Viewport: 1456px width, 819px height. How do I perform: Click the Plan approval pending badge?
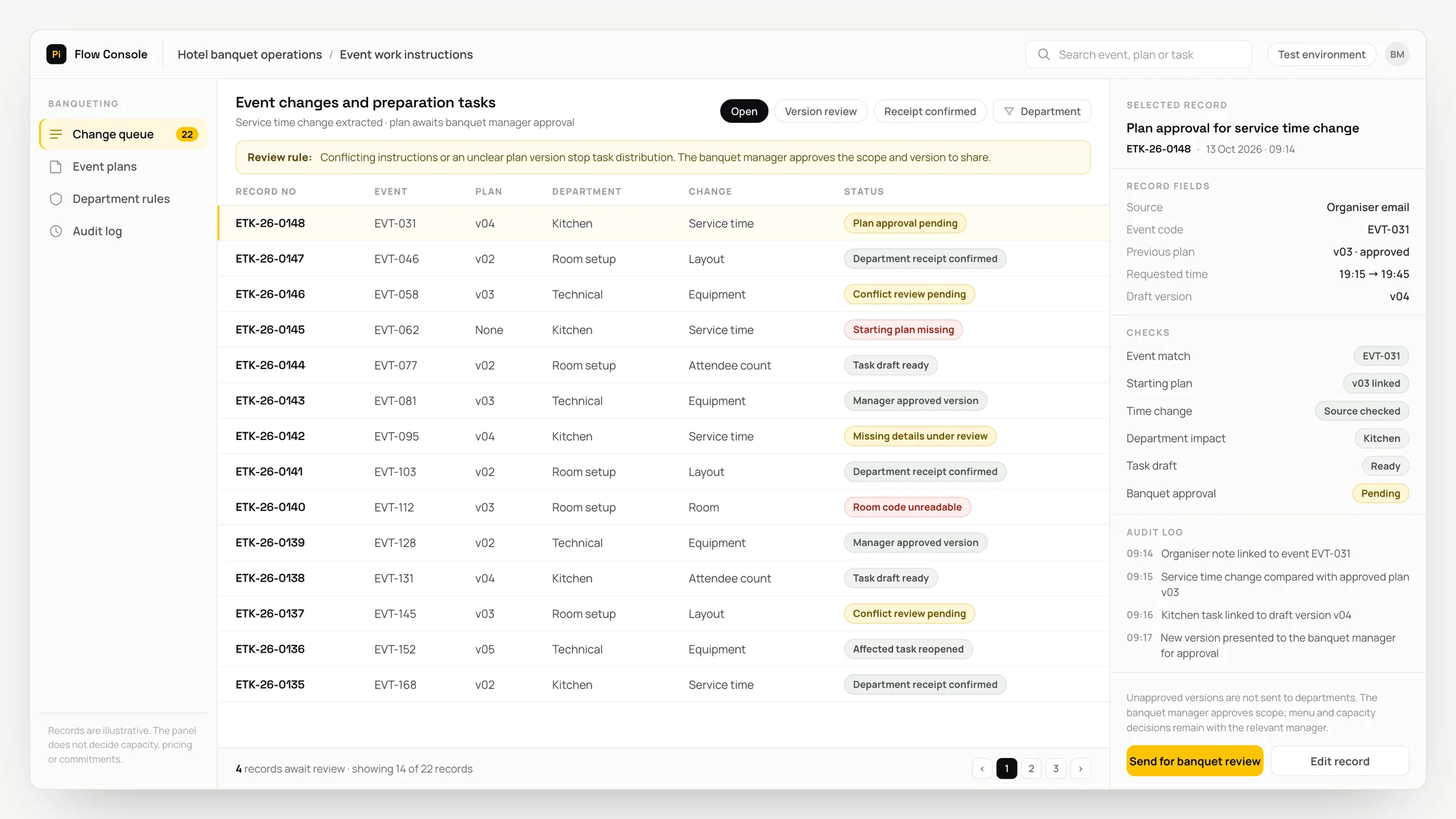[905, 224]
